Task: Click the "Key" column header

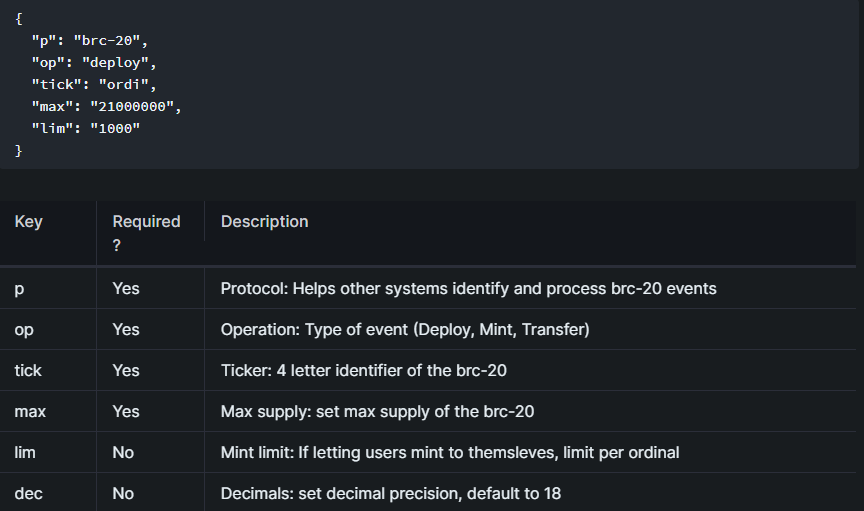Action: click(28, 222)
